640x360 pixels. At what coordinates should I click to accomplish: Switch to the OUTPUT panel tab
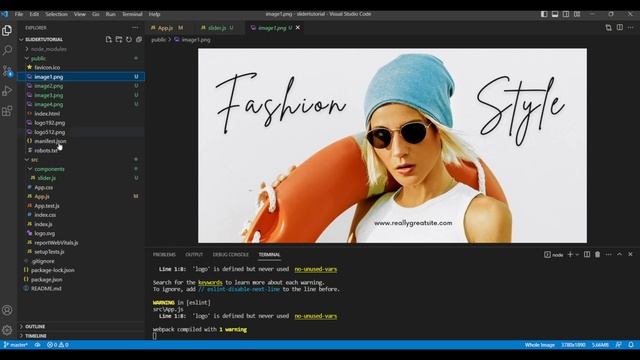(194, 254)
